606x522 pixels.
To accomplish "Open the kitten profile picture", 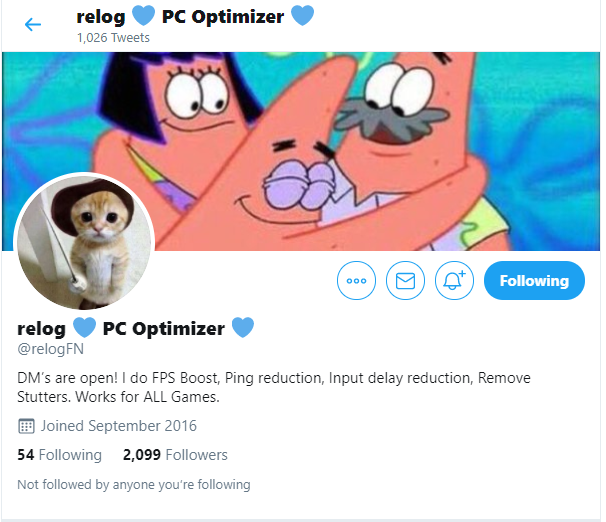I will pos(84,243).
